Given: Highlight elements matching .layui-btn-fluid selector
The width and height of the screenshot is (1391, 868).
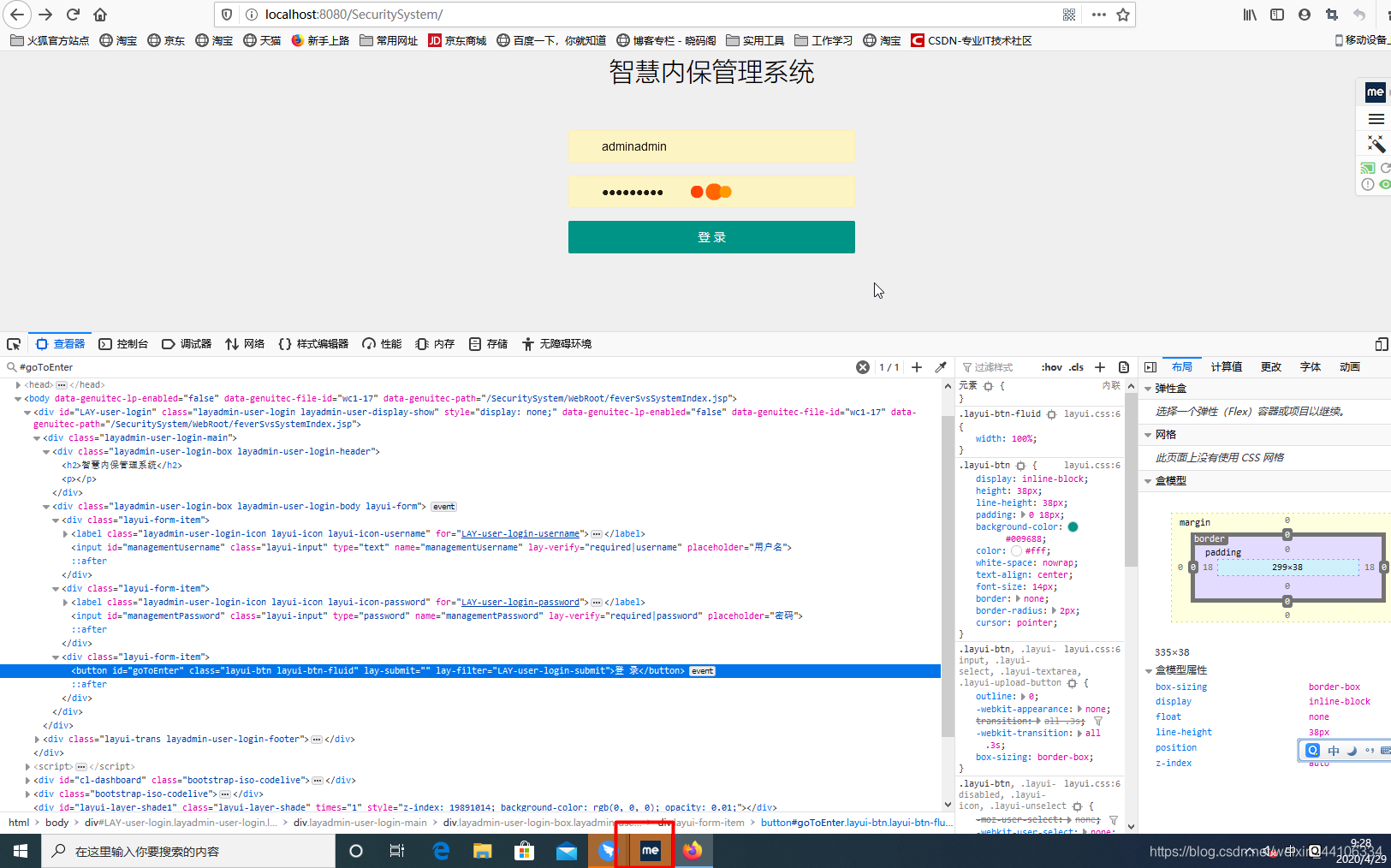Looking at the screenshot, I should coord(1052,414).
